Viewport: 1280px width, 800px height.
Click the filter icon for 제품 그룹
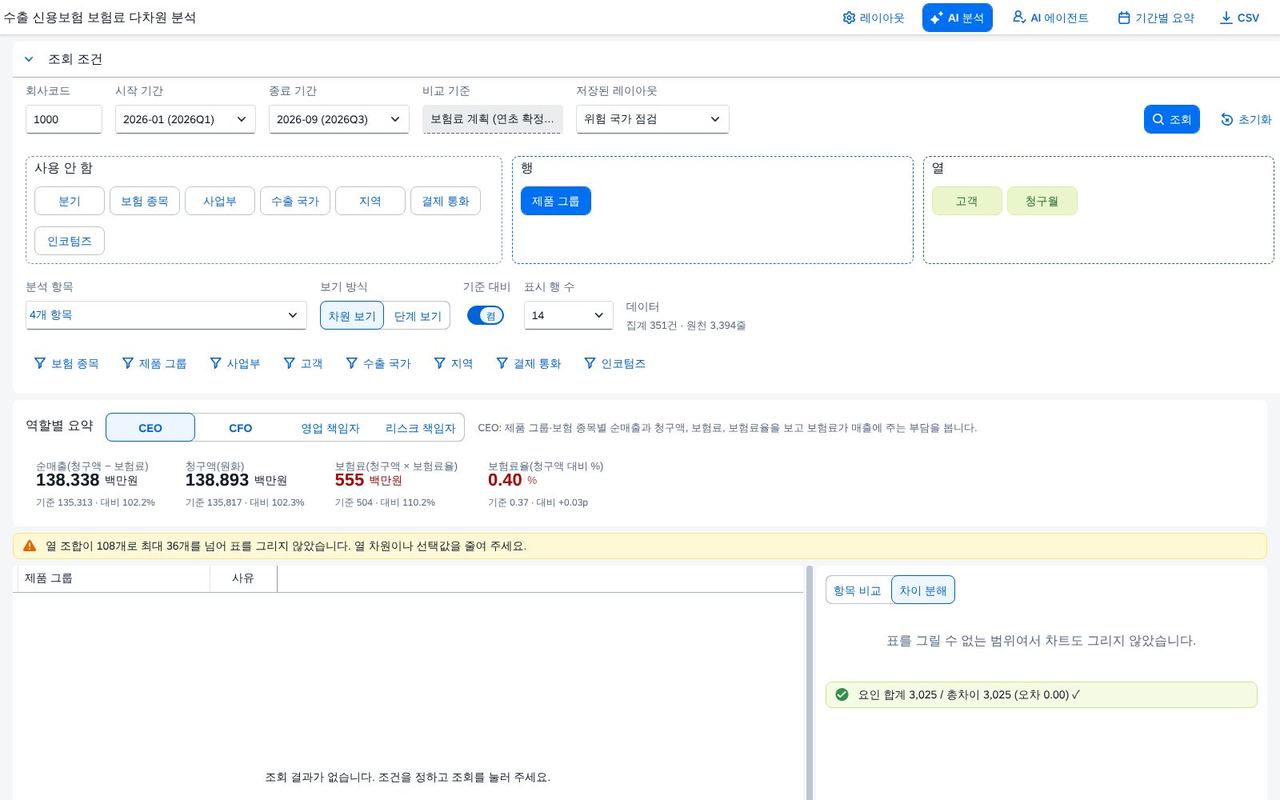click(128, 363)
